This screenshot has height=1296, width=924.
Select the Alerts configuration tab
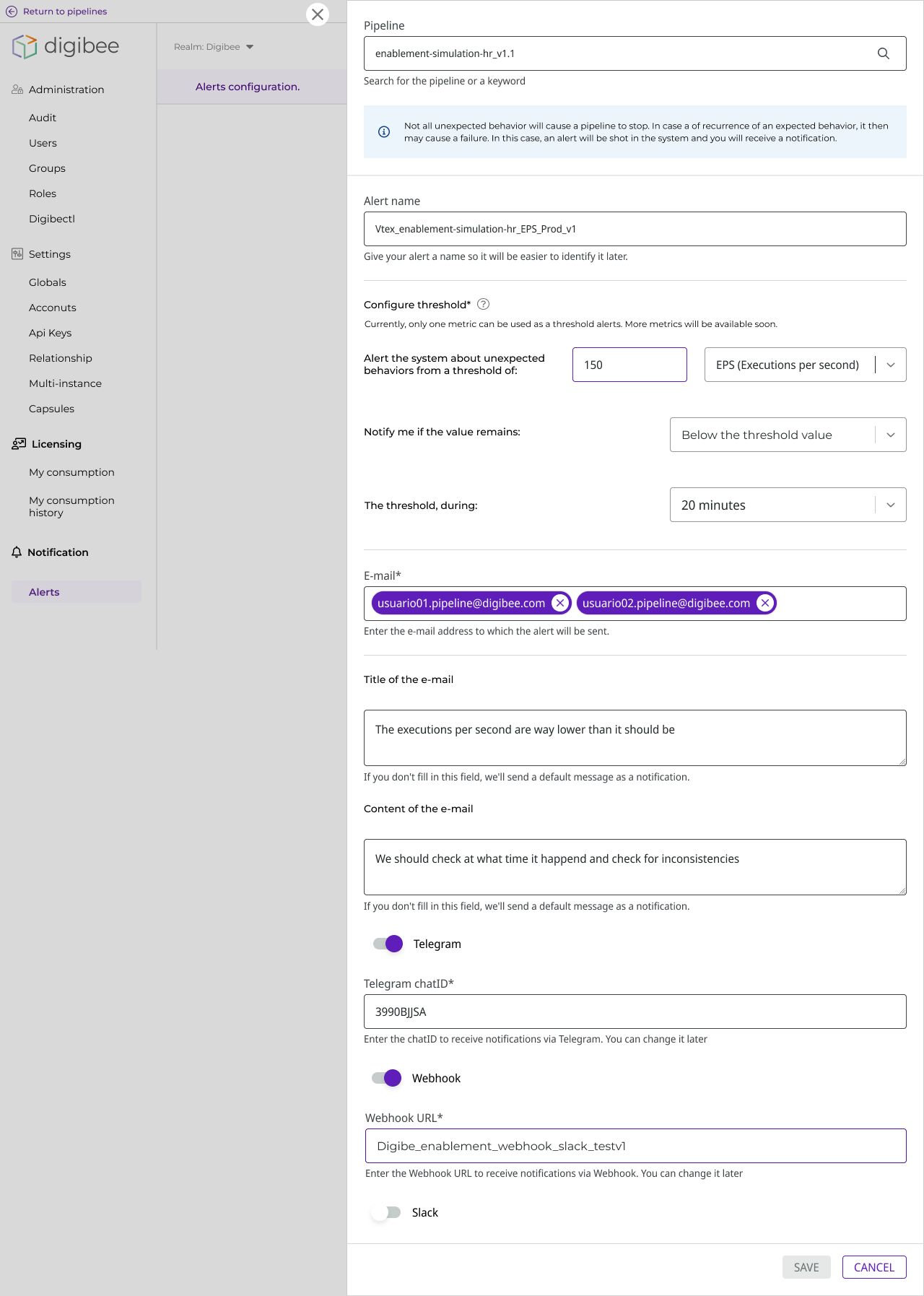[x=248, y=87]
